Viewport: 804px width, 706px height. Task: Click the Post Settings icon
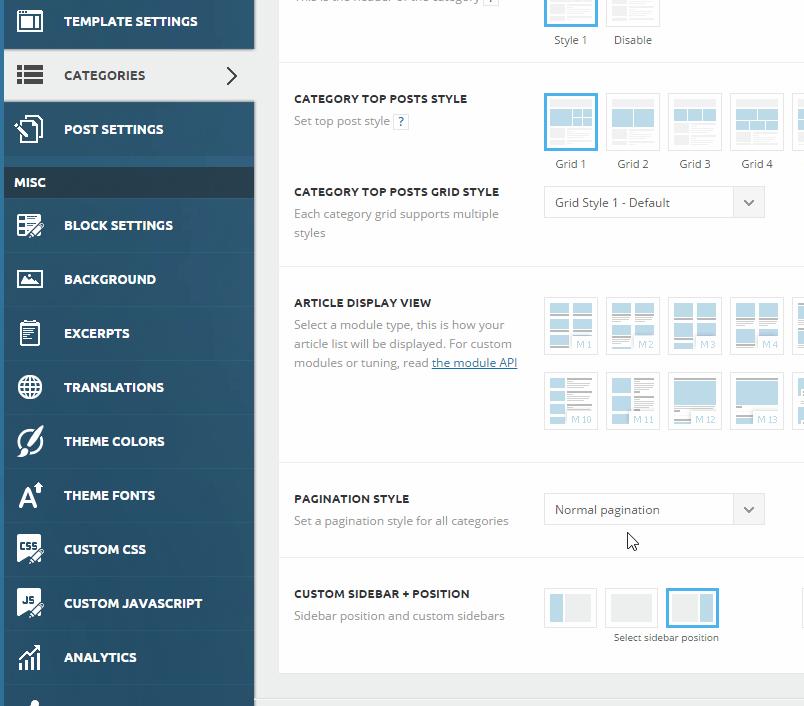point(29,129)
